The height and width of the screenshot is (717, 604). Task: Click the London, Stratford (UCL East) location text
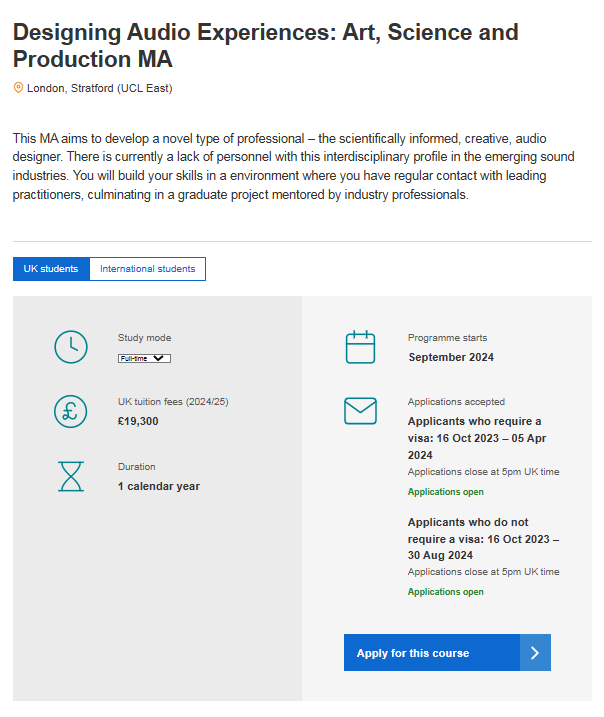[x=100, y=88]
